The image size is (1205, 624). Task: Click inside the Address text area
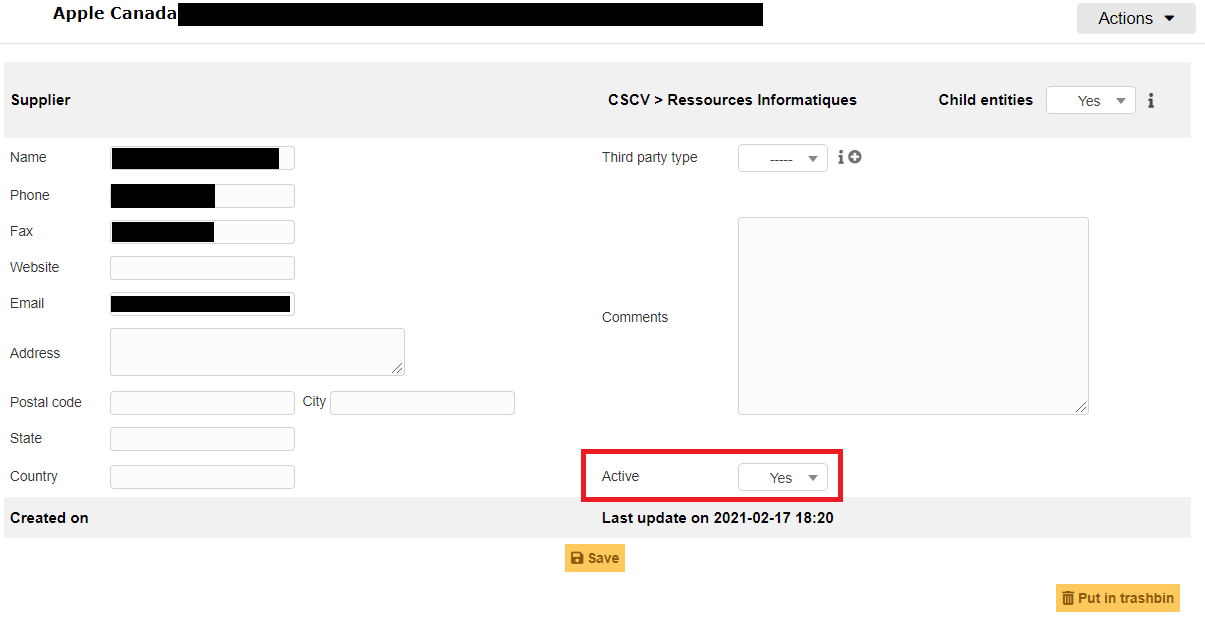257,352
